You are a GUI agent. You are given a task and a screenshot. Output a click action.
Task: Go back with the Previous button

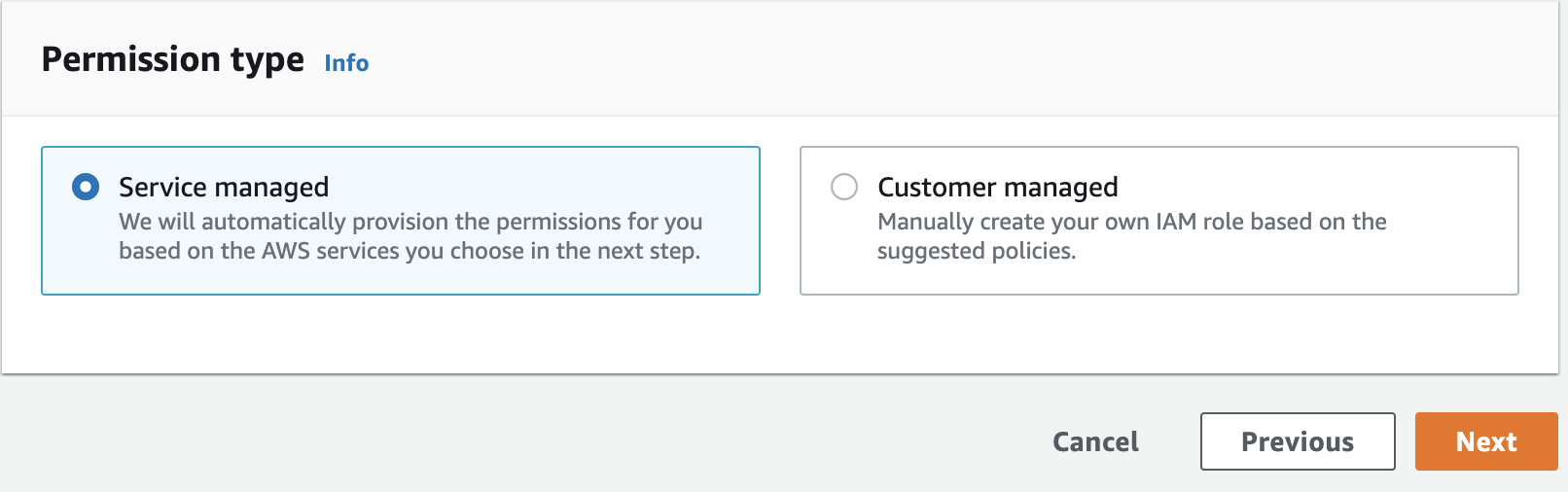1298,441
